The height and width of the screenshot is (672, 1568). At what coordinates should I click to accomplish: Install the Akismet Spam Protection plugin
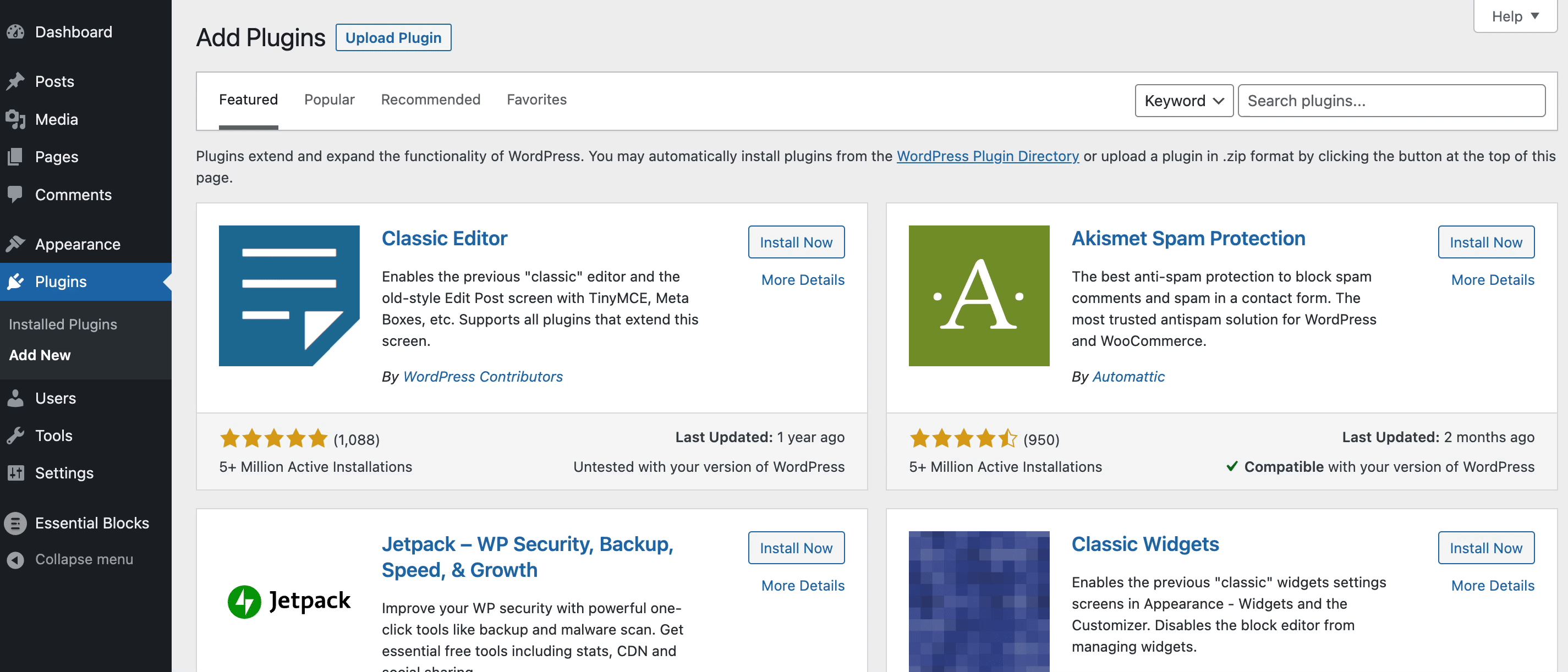tap(1486, 242)
